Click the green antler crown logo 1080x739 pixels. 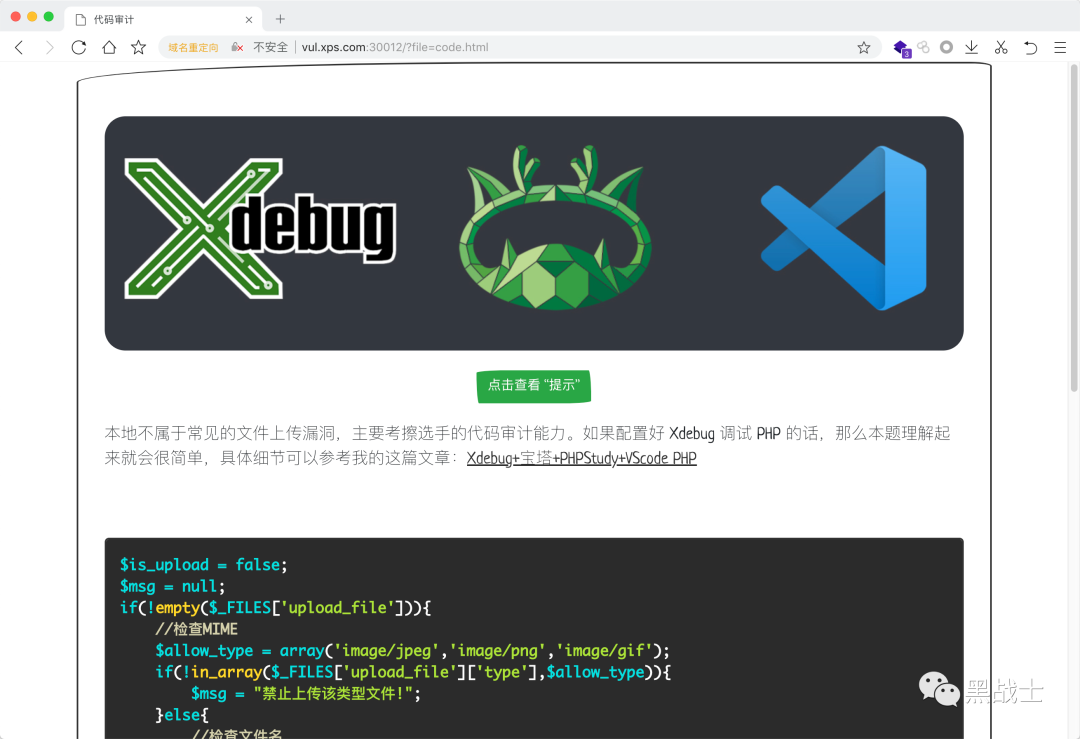pos(555,227)
